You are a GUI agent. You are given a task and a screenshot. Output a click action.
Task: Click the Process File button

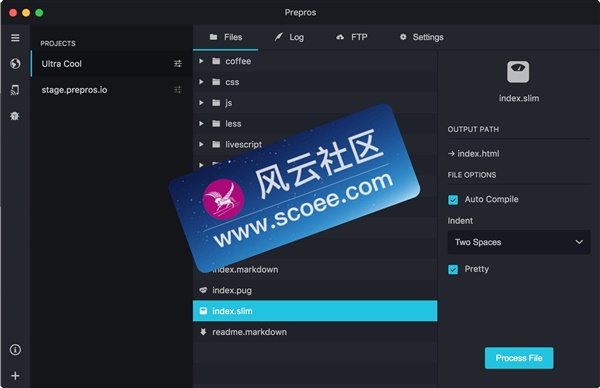(x=519, y=358)
